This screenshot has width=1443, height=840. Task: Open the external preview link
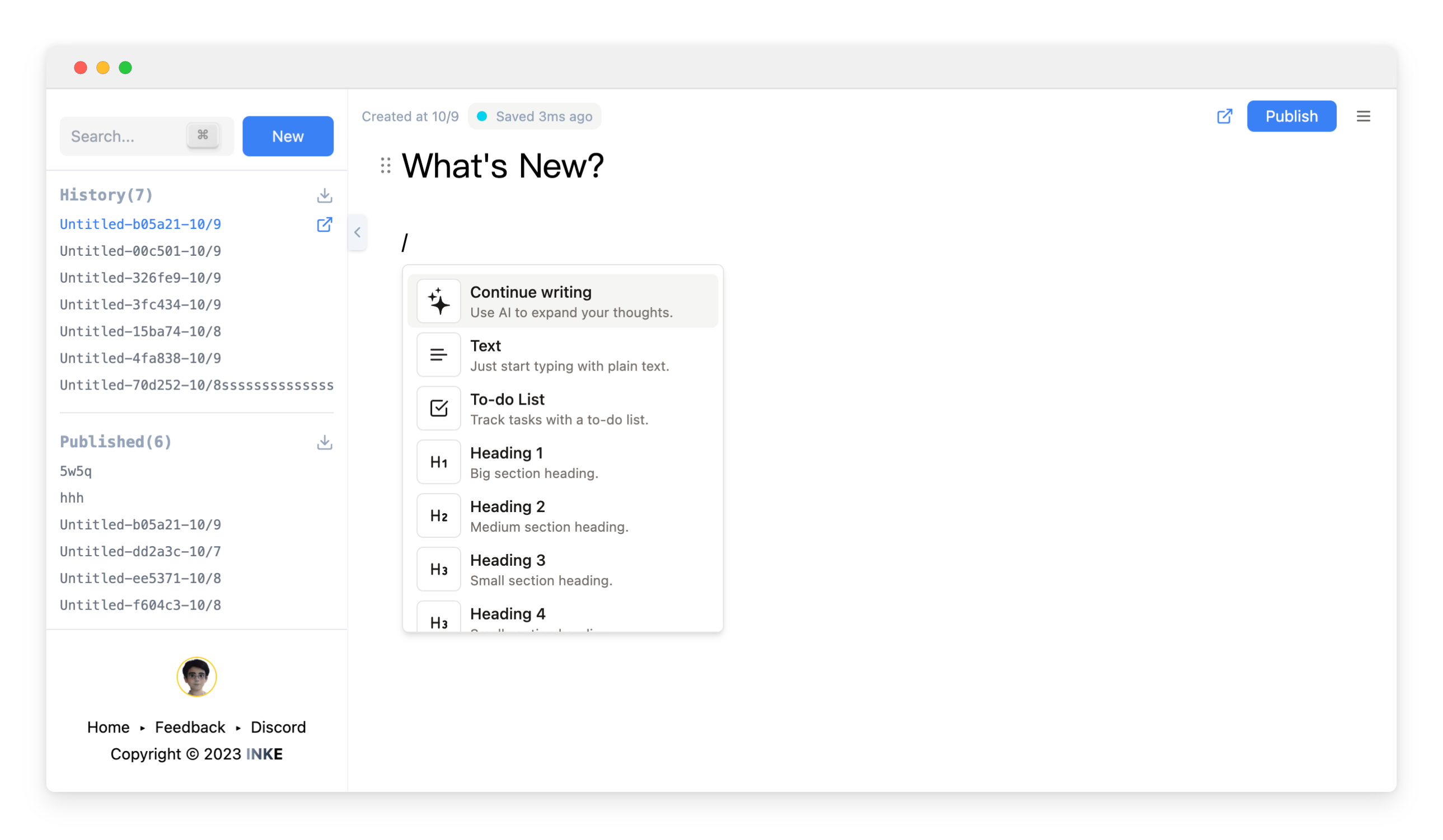pyautogui.click(x=1225, y=116)
